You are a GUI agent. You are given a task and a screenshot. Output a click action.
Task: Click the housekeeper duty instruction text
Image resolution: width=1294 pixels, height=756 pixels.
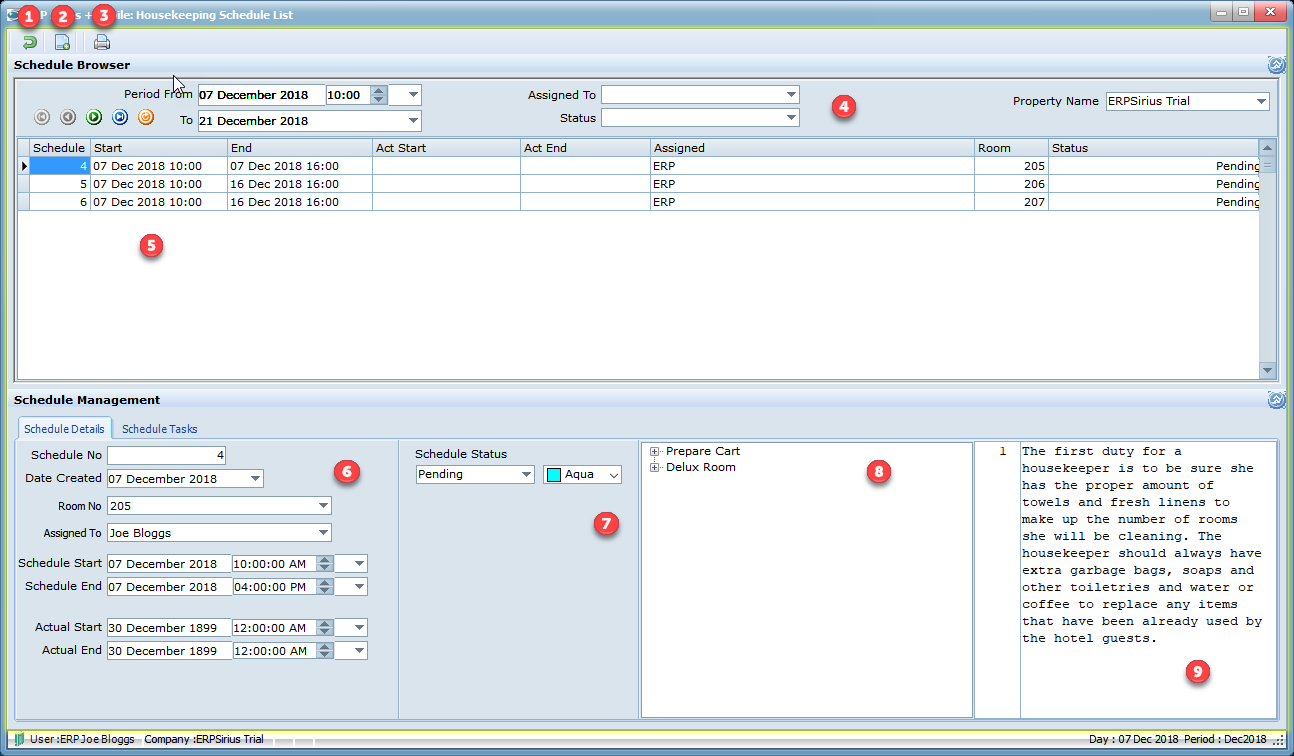click(x=1142, y=545)
